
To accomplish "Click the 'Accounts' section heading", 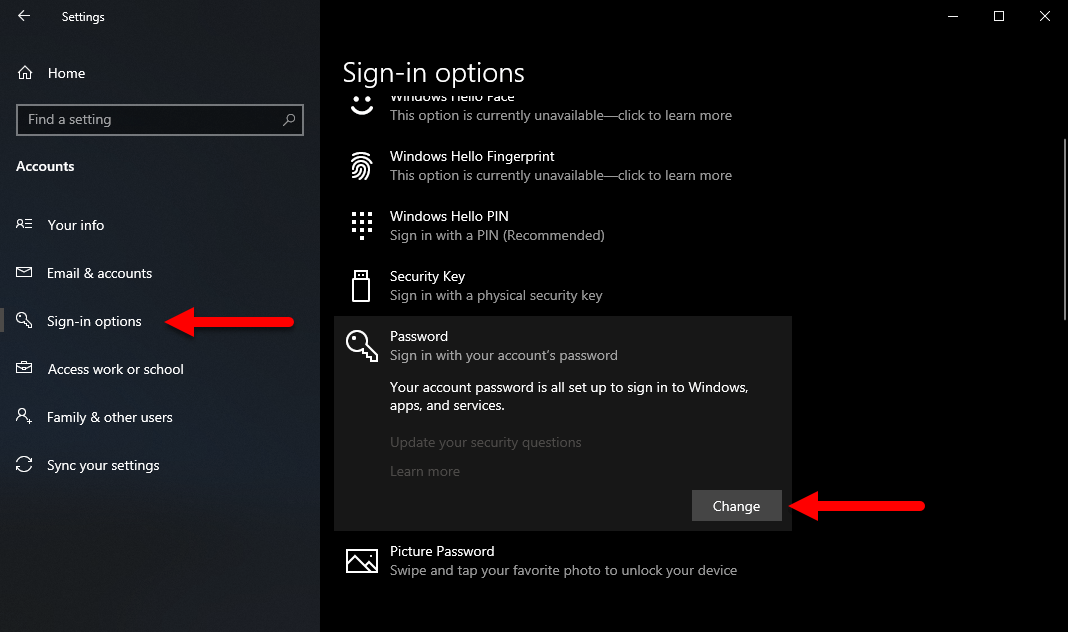I will click(x=45, y=166).
